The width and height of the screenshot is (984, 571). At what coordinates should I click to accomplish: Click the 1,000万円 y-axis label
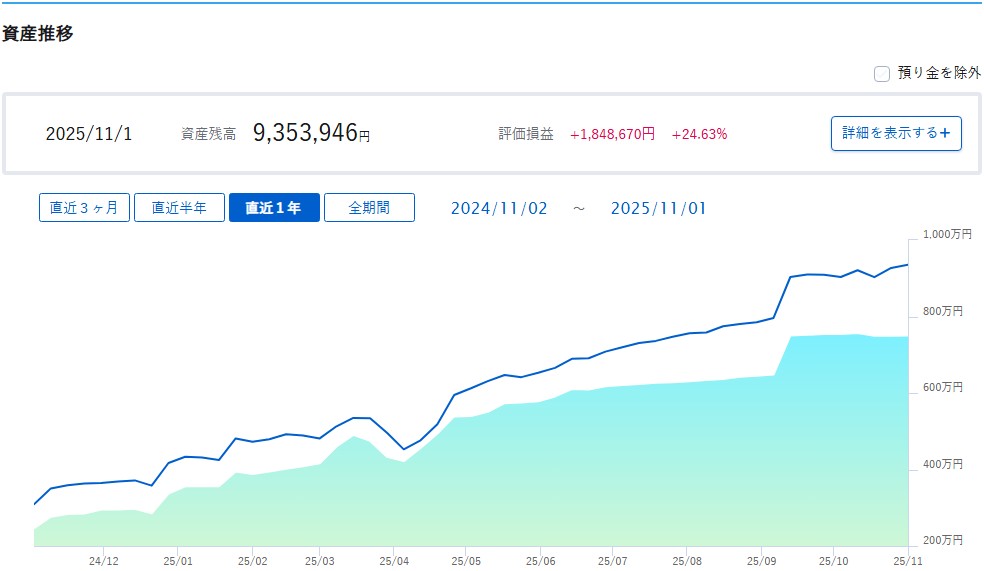(946, 234)
